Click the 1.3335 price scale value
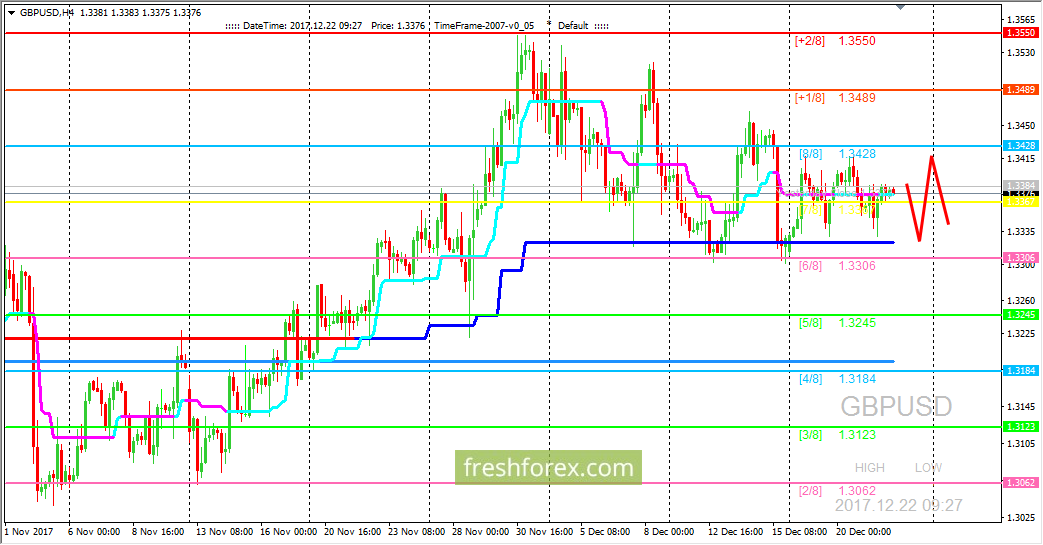This screenshot has width=1043, height=545. tap(1021, 232)
